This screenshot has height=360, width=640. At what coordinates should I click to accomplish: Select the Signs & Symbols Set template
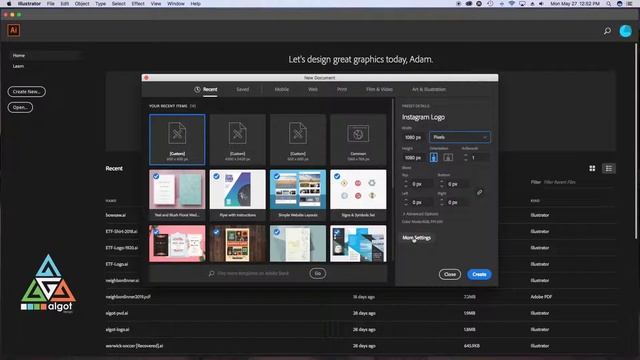pyautogui.click(x=358, y=195)
